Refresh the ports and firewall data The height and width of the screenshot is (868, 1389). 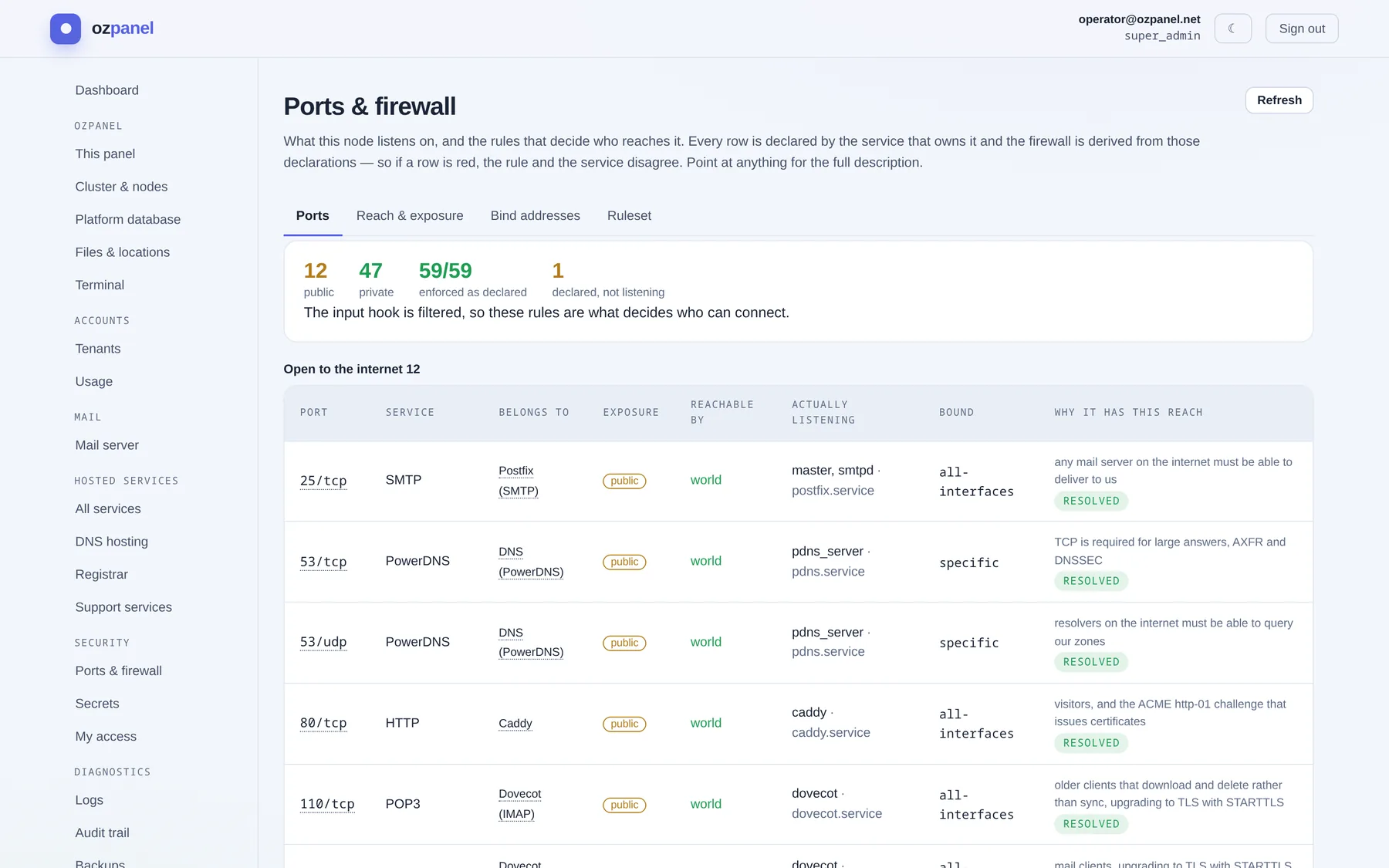click(1279, 100)
